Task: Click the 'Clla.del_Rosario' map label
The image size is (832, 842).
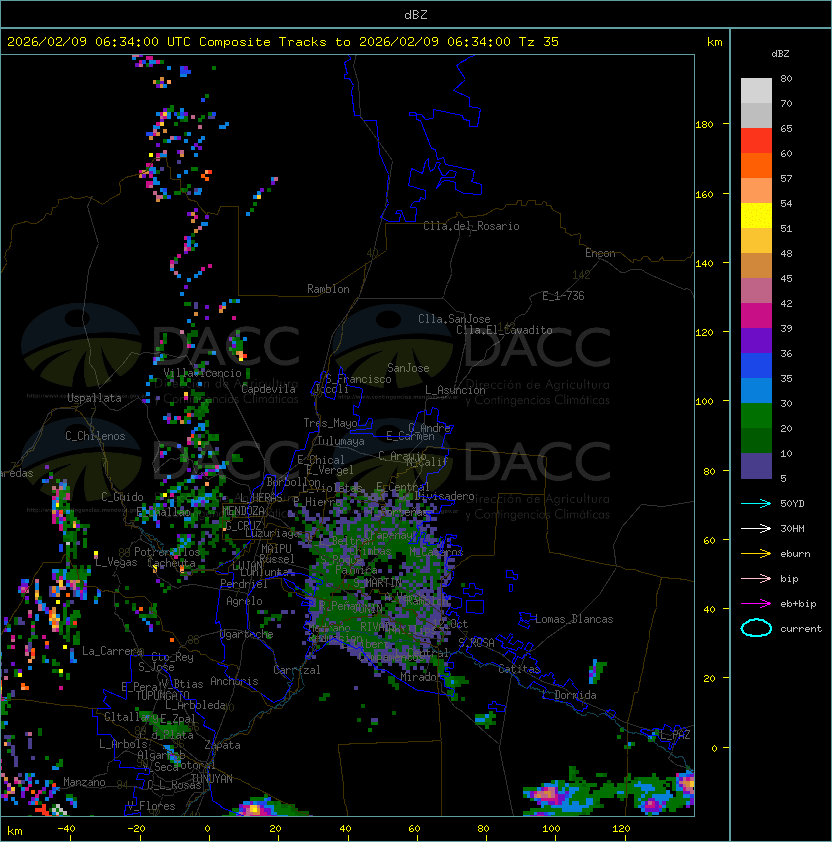Action: click(x=471, y=226)
